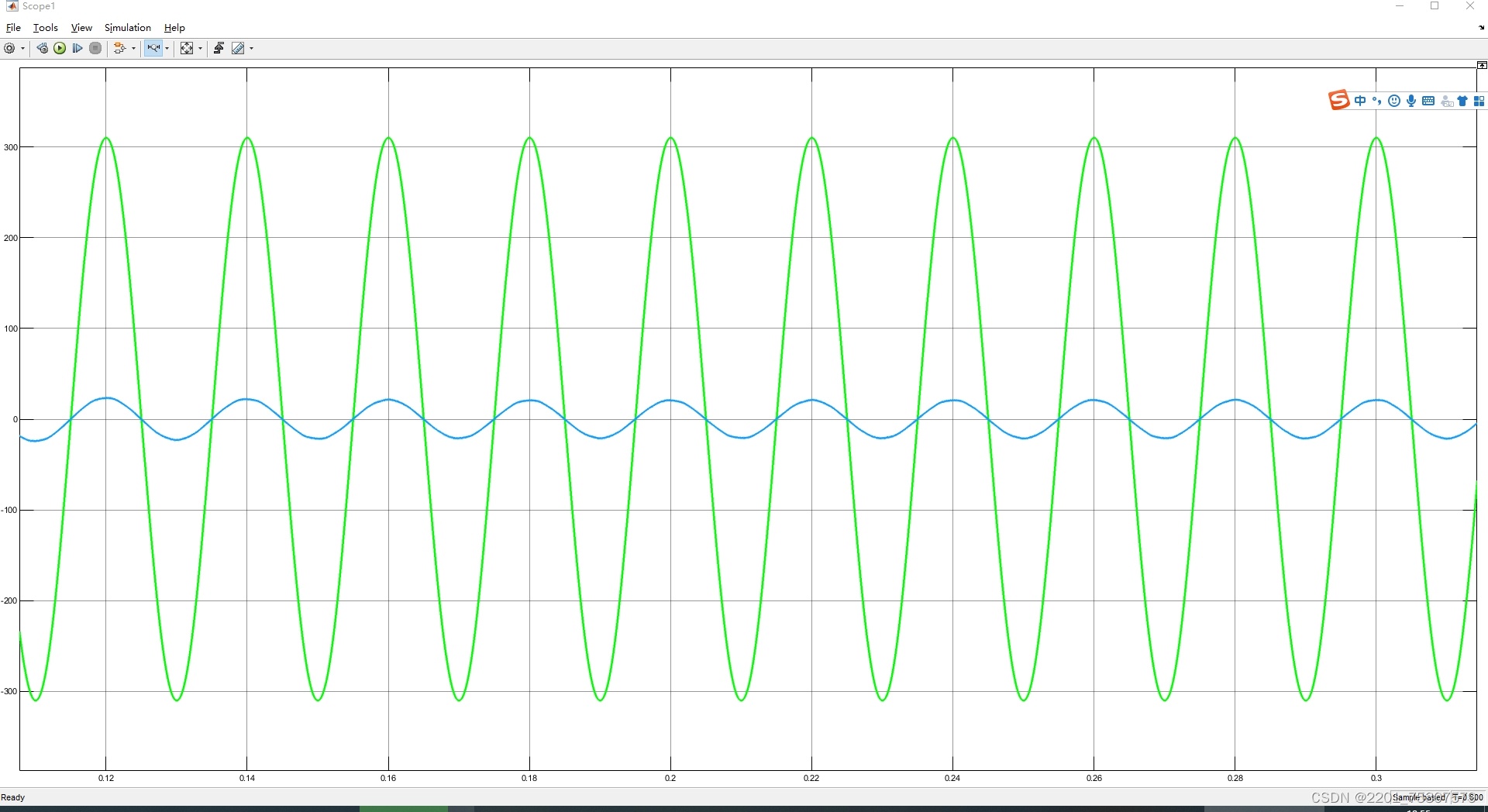Open the Sogou soft keyboard icon
The image size is (1488, 812).
1428,101
